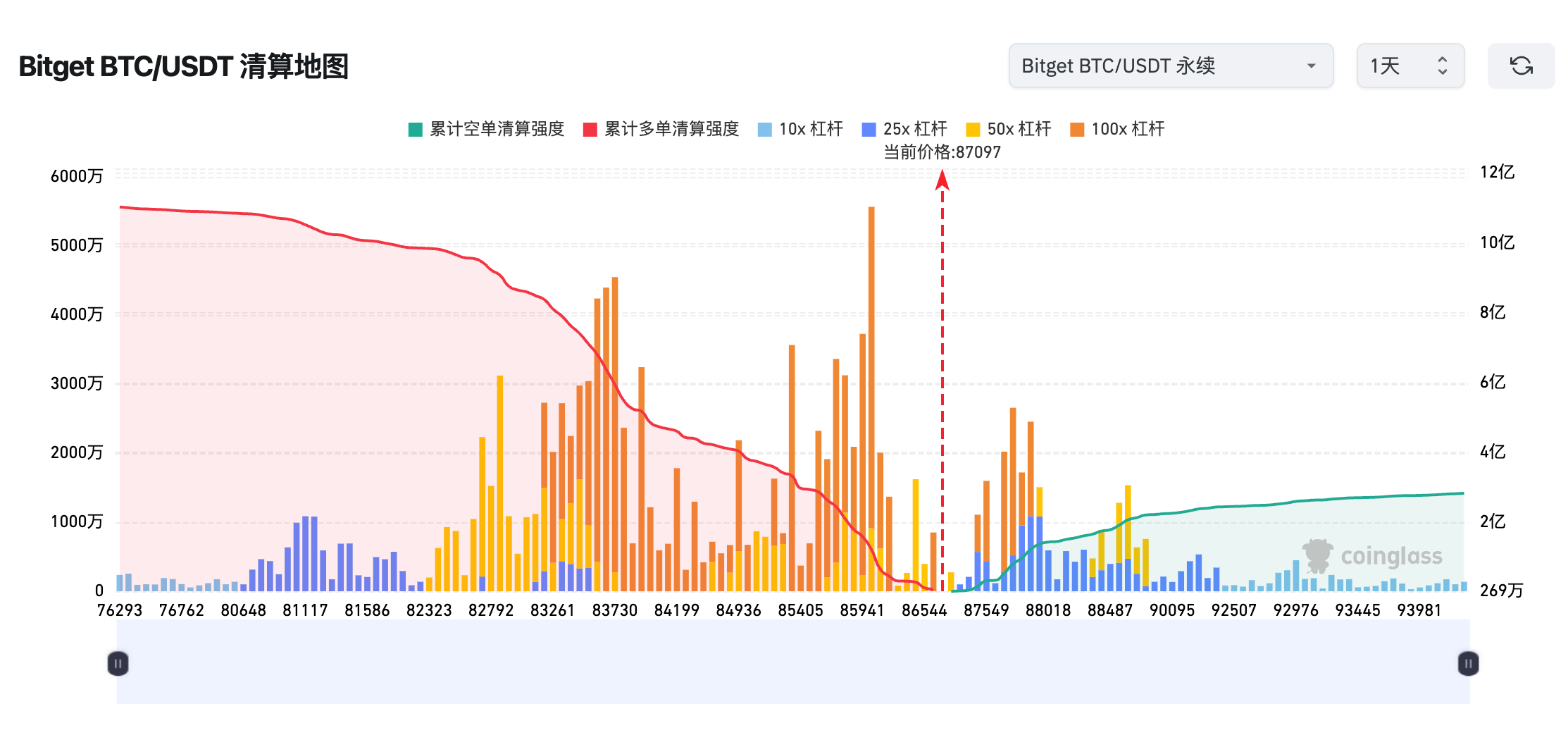
Task: Click x-axis label 93981
Action: pyautogui.click(x=1419, y=610)
